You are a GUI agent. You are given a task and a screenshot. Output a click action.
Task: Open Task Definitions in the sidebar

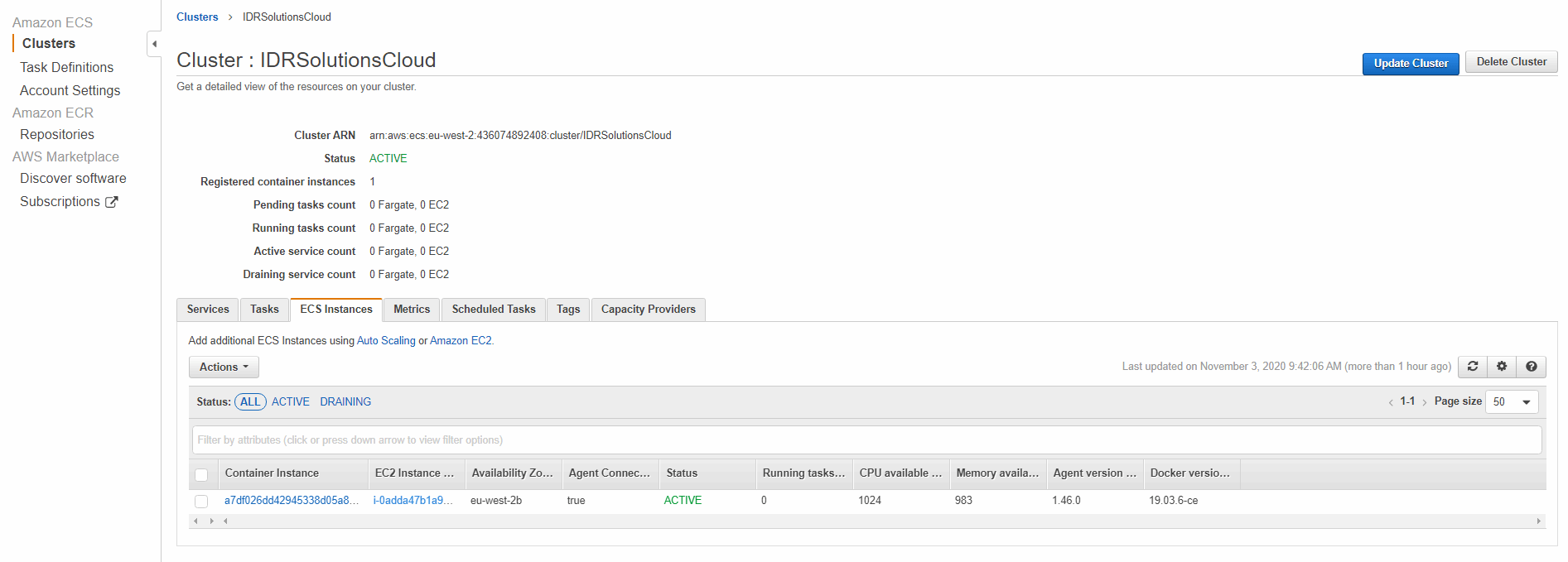click(x=67, y=67)
